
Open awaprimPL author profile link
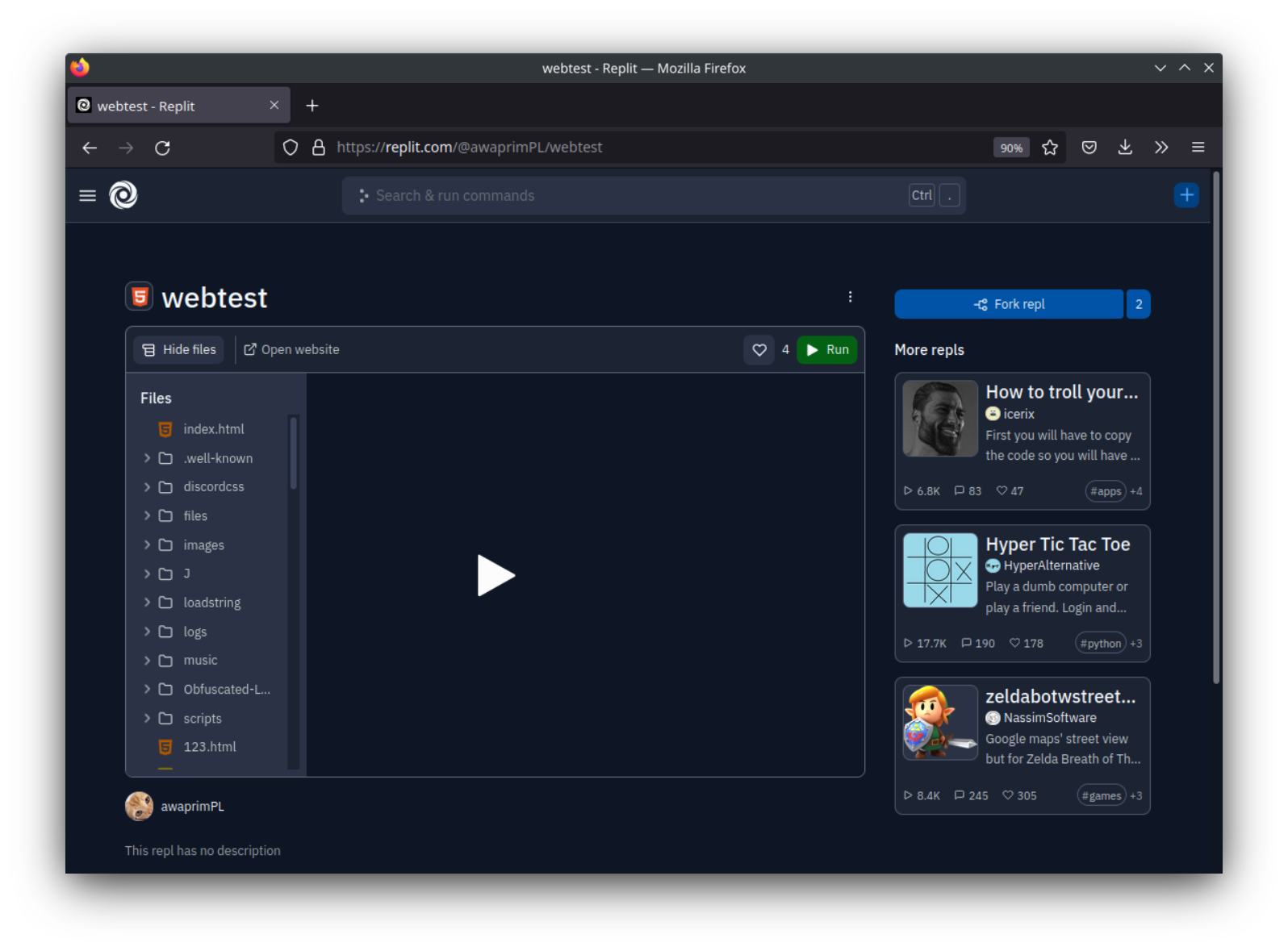(x=193, y=807)
